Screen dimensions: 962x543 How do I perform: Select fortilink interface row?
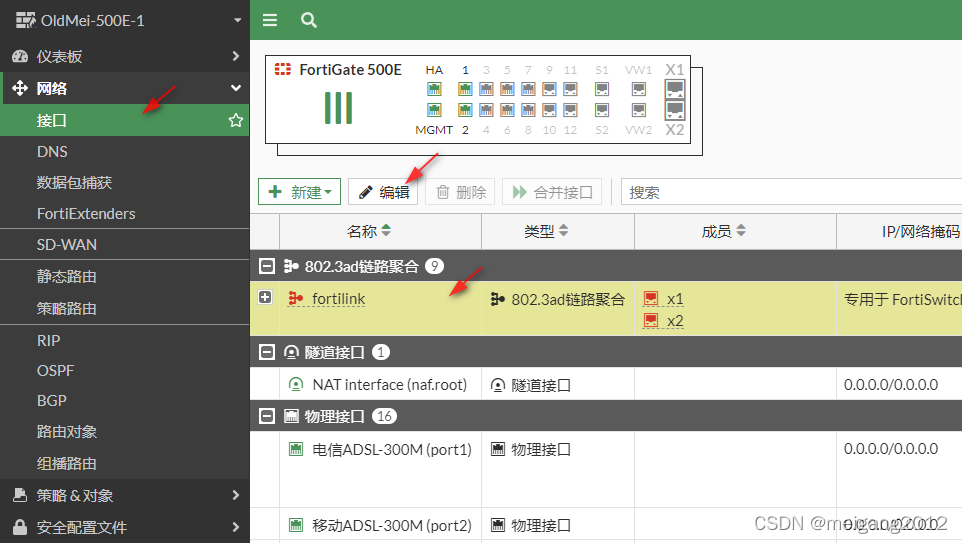point(606,309)
